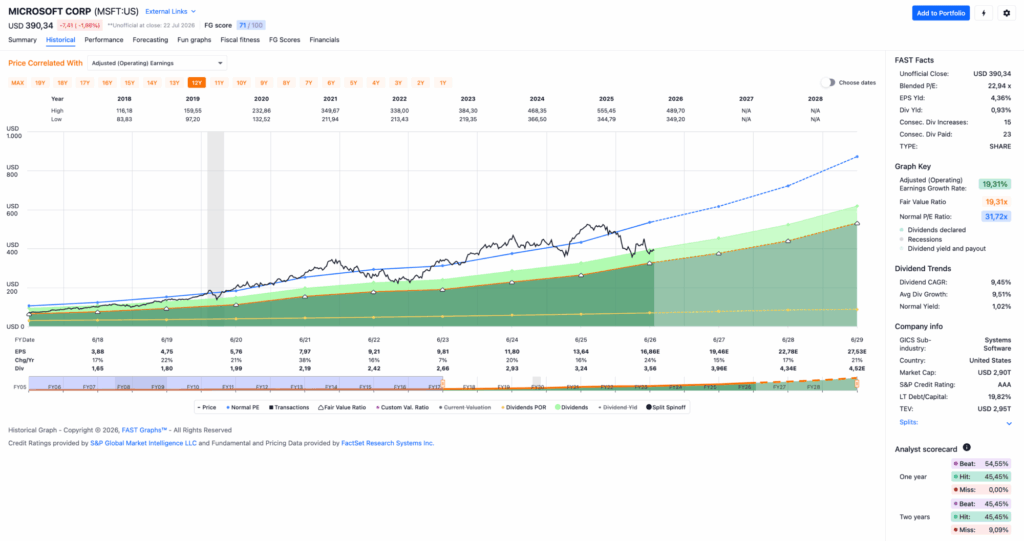The width and height of the screenshot is (1024, 541).
Task: Select 3Y time range
Action: (x=398, y=83)
